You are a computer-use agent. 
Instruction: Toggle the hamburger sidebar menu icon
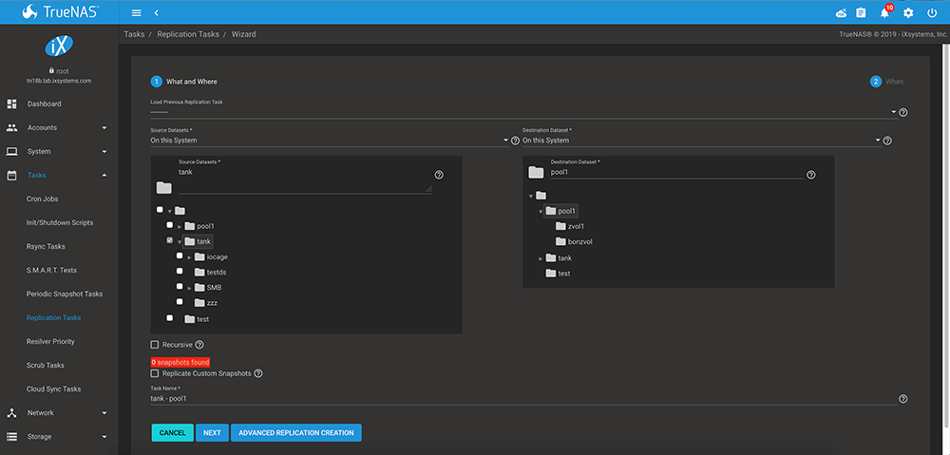coord(136,13)
